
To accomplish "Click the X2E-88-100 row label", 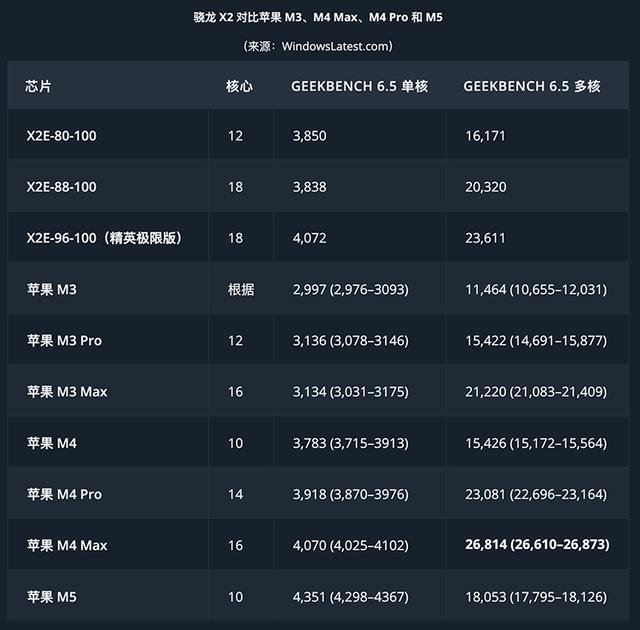I will pos(62,187).
